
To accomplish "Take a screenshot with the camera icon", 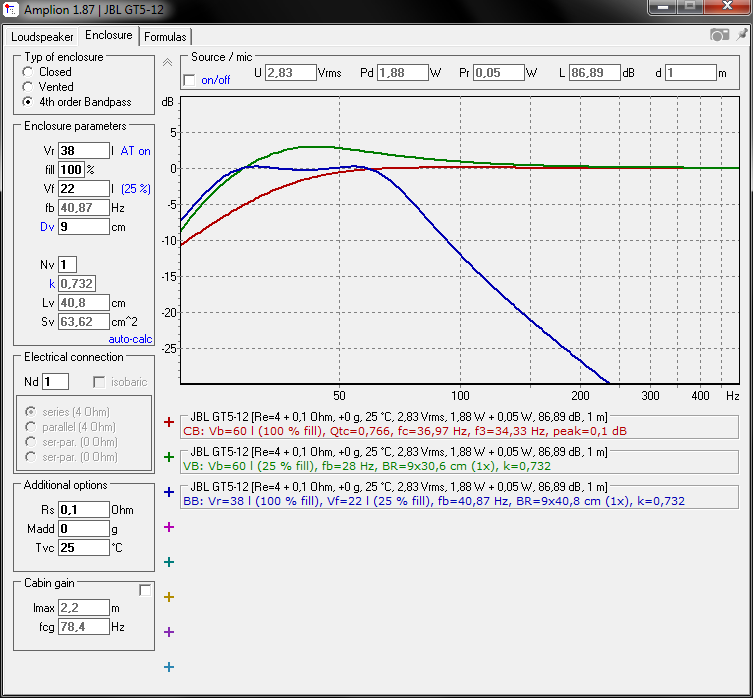I will 719,35.
